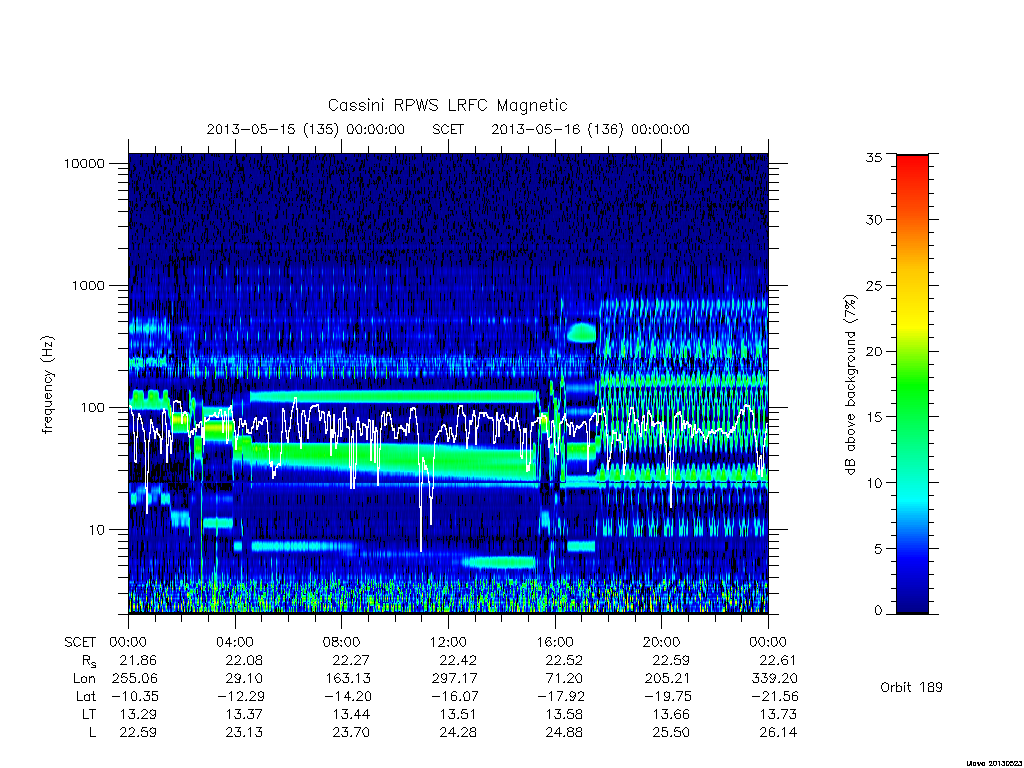Click the "20" color scale value

874,351
